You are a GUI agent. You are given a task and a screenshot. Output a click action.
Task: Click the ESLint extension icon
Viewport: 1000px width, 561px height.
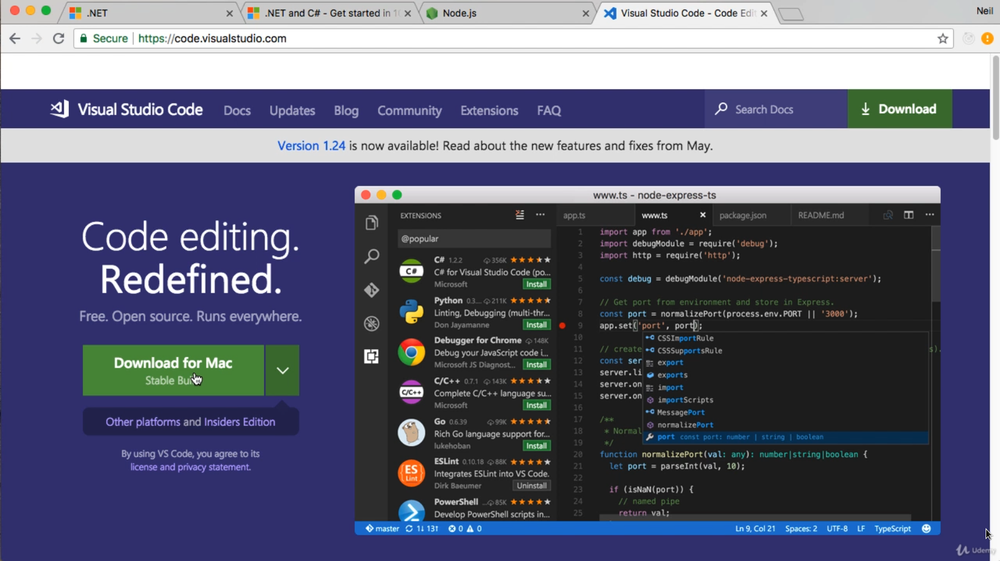click(x=411, y=473)
